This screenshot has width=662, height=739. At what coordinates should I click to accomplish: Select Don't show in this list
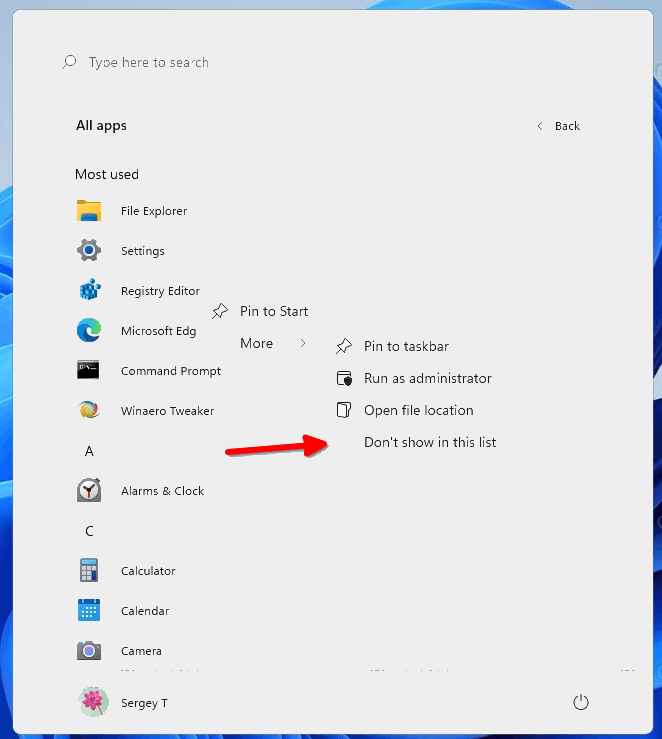[x=430, y=442]
